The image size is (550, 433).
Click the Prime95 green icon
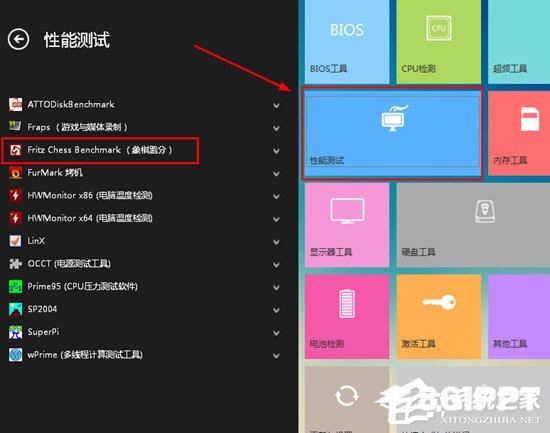tap(15, 286)
